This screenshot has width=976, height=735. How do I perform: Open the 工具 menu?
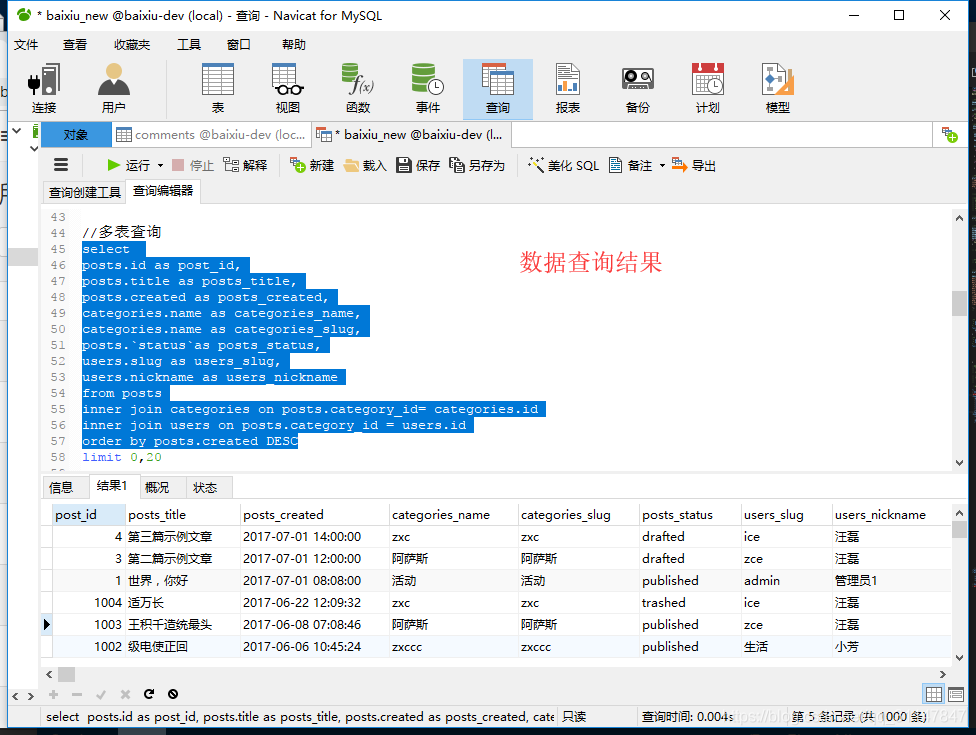(x=189, y=44)
